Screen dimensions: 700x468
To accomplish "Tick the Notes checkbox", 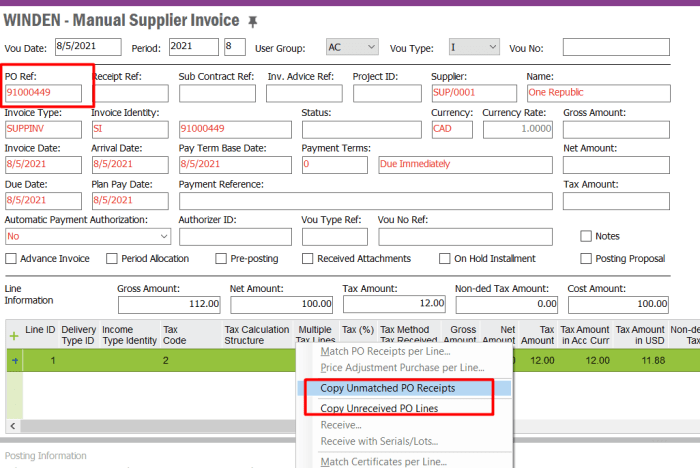I will (x=586, y=236).
